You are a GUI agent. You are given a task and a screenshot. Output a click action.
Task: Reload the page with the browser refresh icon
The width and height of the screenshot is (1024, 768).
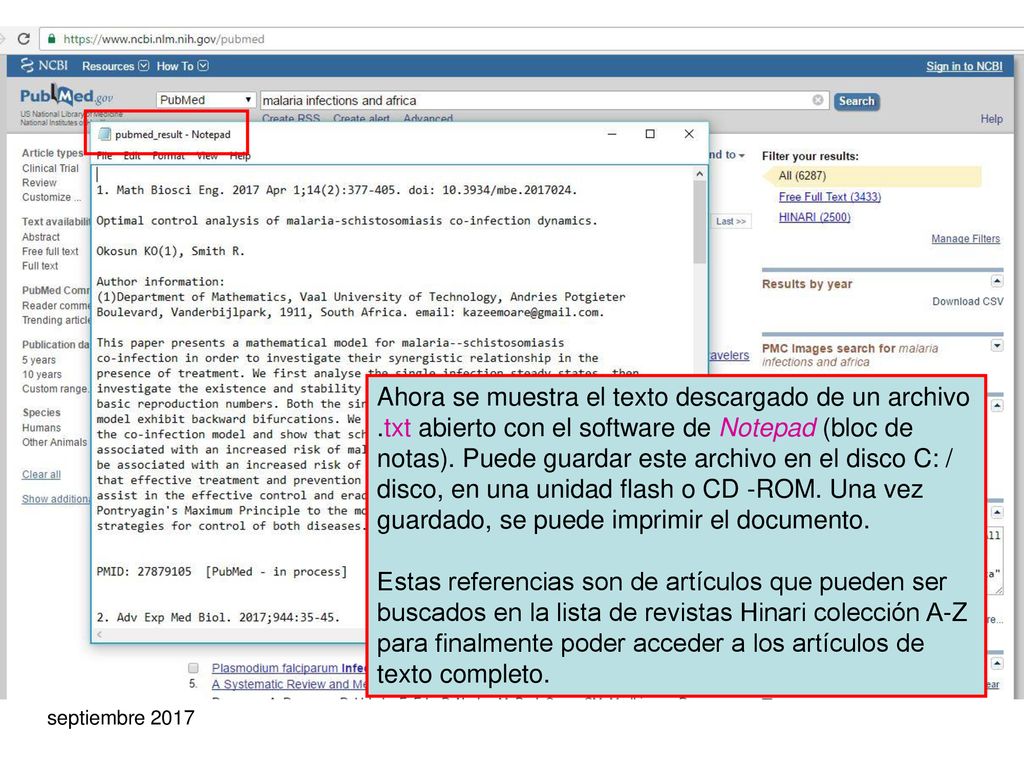(x=24, y=39)
